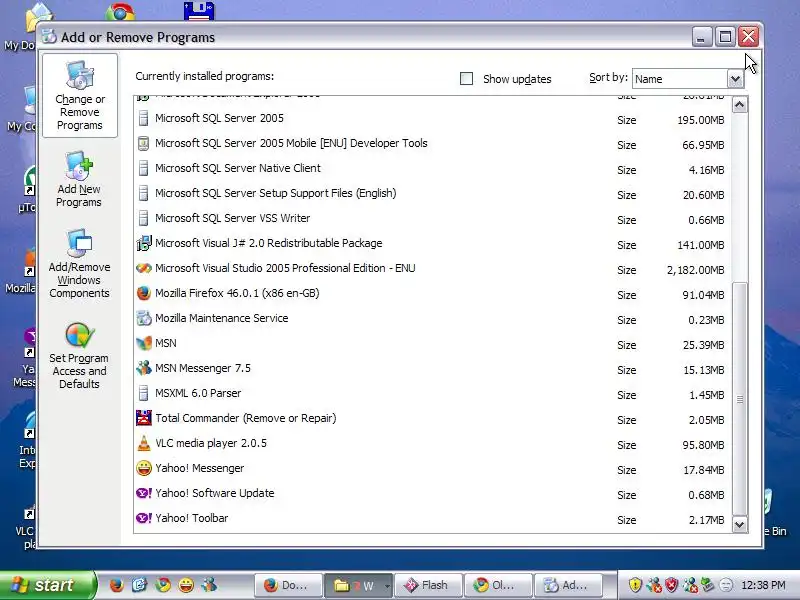The width and height of the screenshot is (800, 600).
Task: Launch Firefox from quick launch bar
Action: 116,585
